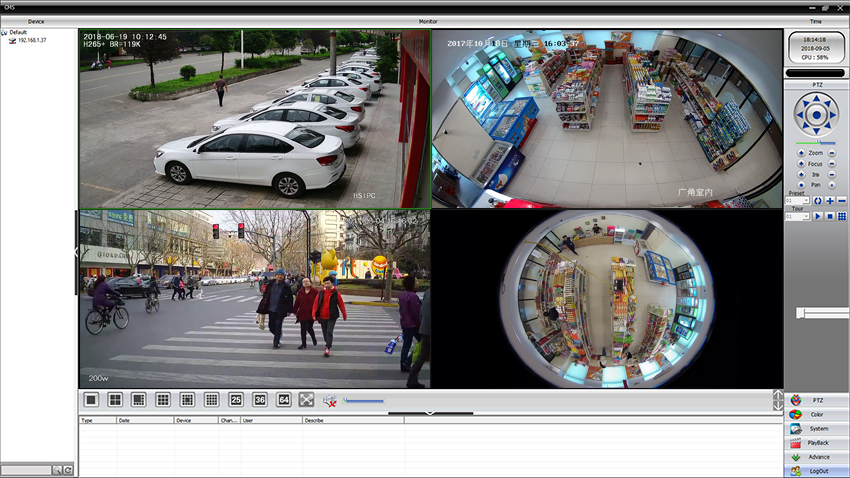Toggle the muted speaker audio icon
The image size is (850, 478).
click(x=330, y=401)
